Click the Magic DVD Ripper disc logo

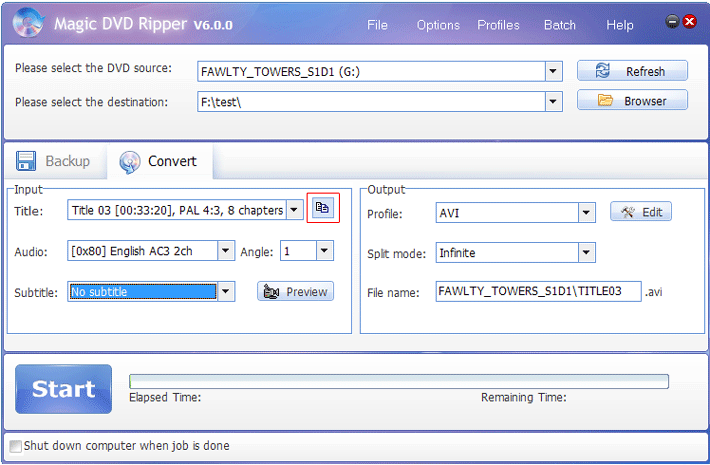[x=28, y=23]
